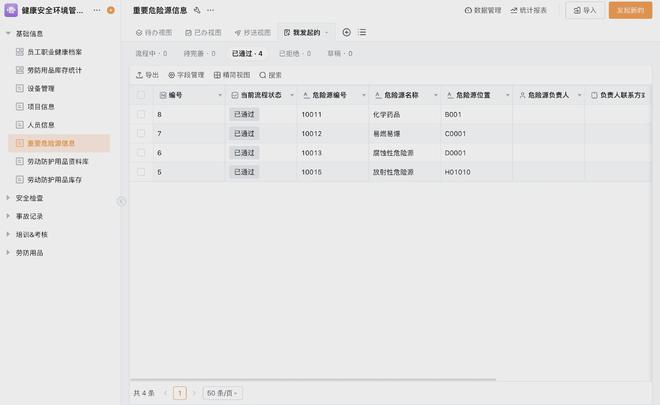Expand the 事故记录 group
660x405 pixels.
coord(8,216)
